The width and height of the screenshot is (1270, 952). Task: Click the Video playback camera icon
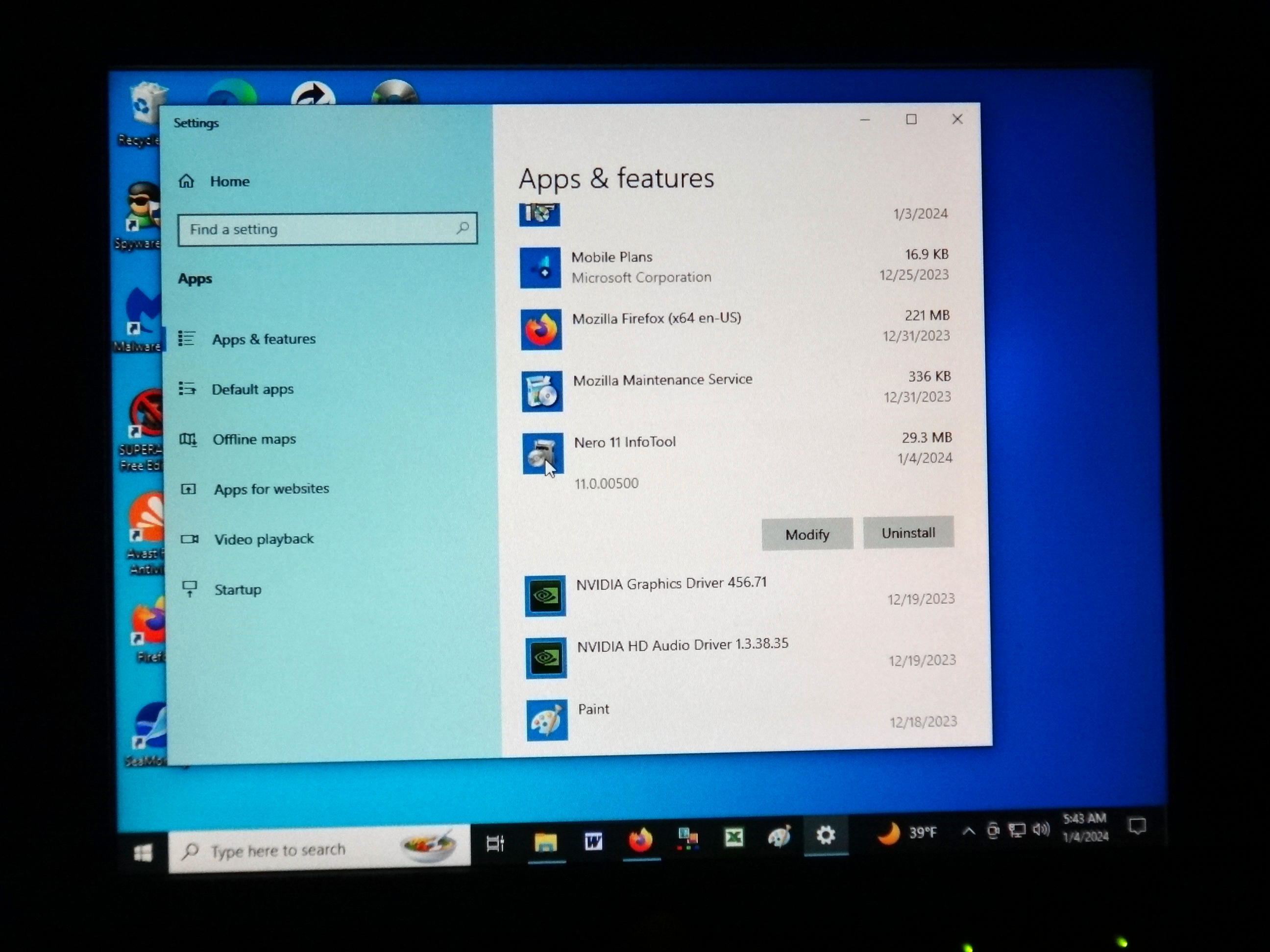point(190,539)
